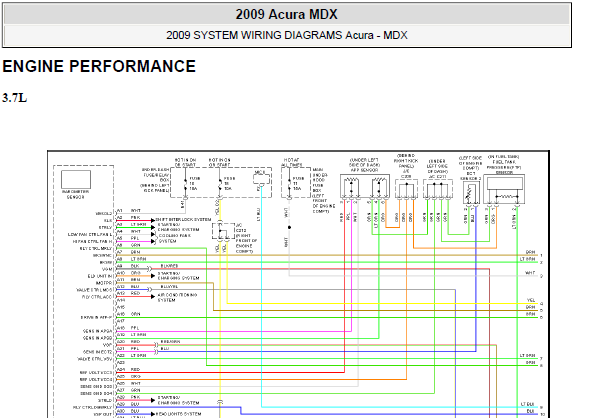Click pin 'A25 ORG' label
Viewport: 606px width, 418px height.
click(129, 376)
